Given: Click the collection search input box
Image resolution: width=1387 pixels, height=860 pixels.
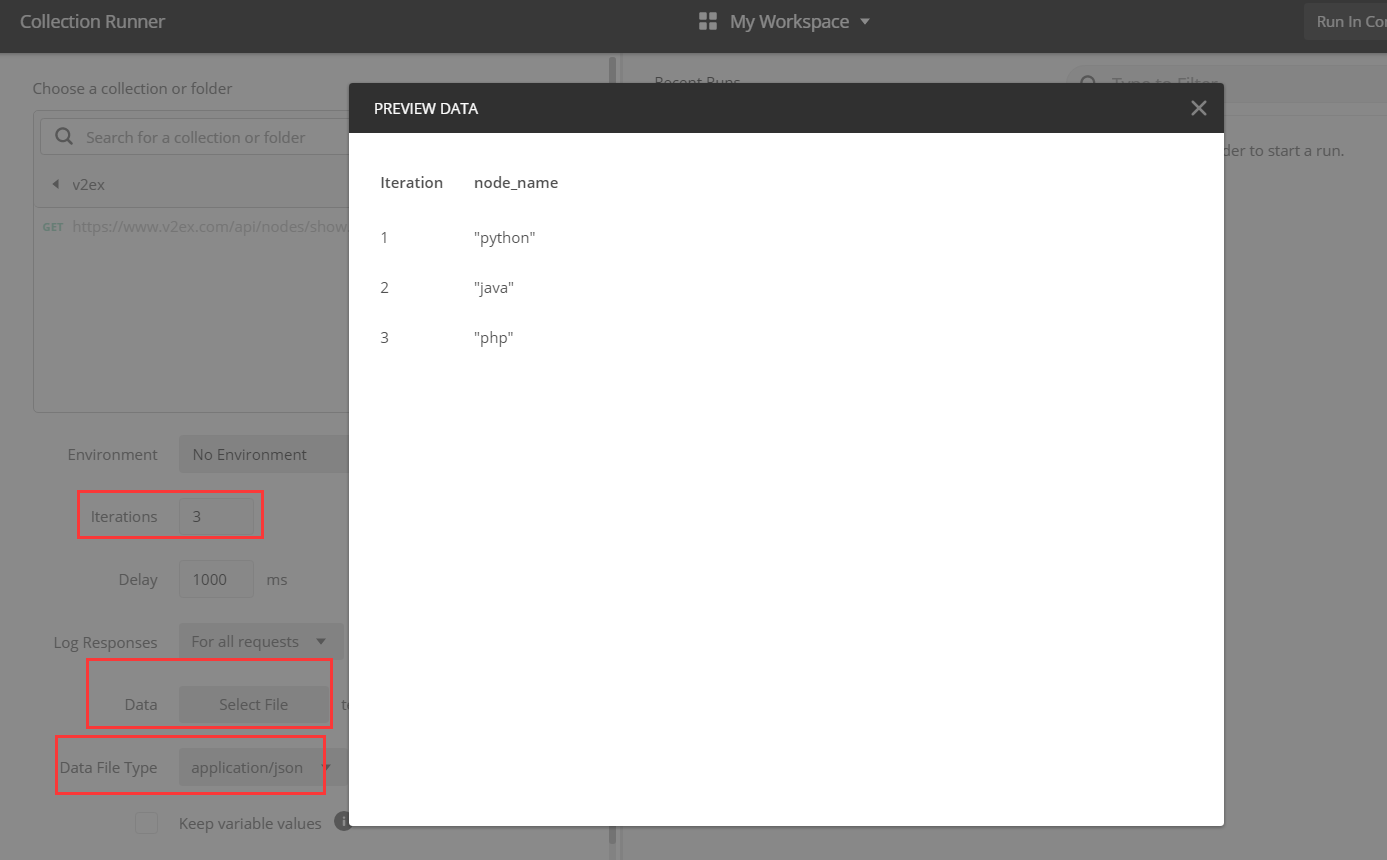Looking at the screenshot, I should pos(200,135).
